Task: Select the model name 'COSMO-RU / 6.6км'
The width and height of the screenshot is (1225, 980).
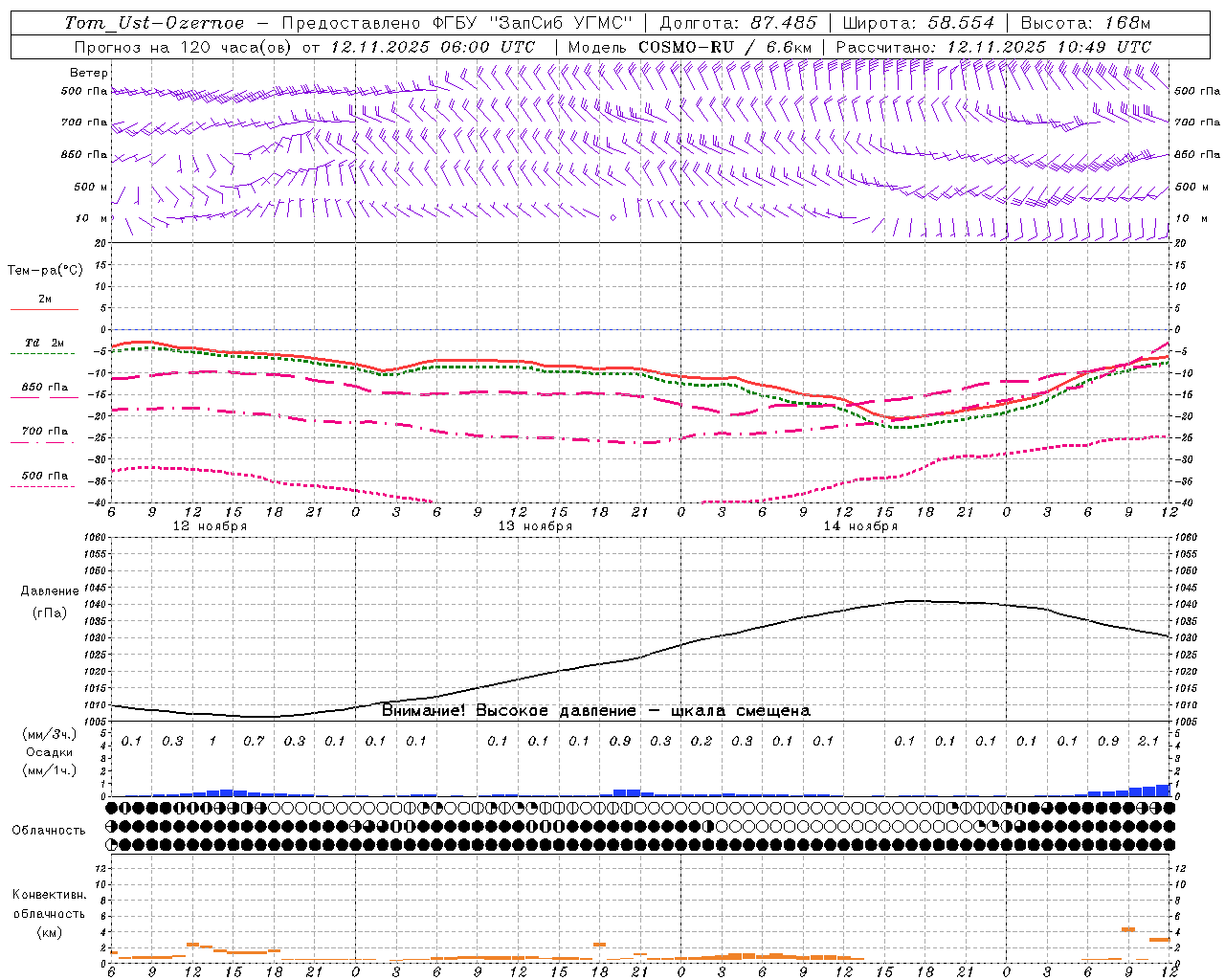Action: pyautogui.click(x=725, y=47)
